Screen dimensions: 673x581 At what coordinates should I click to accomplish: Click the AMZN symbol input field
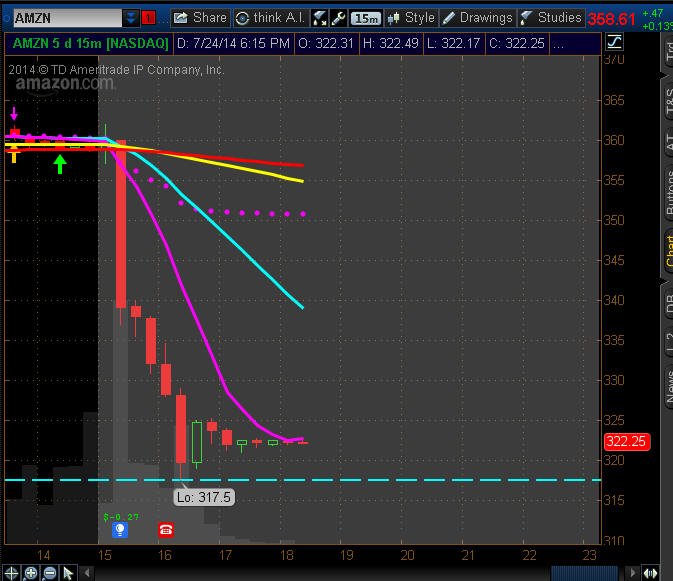67,18
